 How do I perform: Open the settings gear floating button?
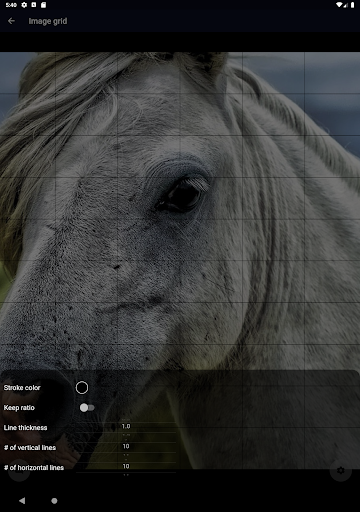(340, 470)
